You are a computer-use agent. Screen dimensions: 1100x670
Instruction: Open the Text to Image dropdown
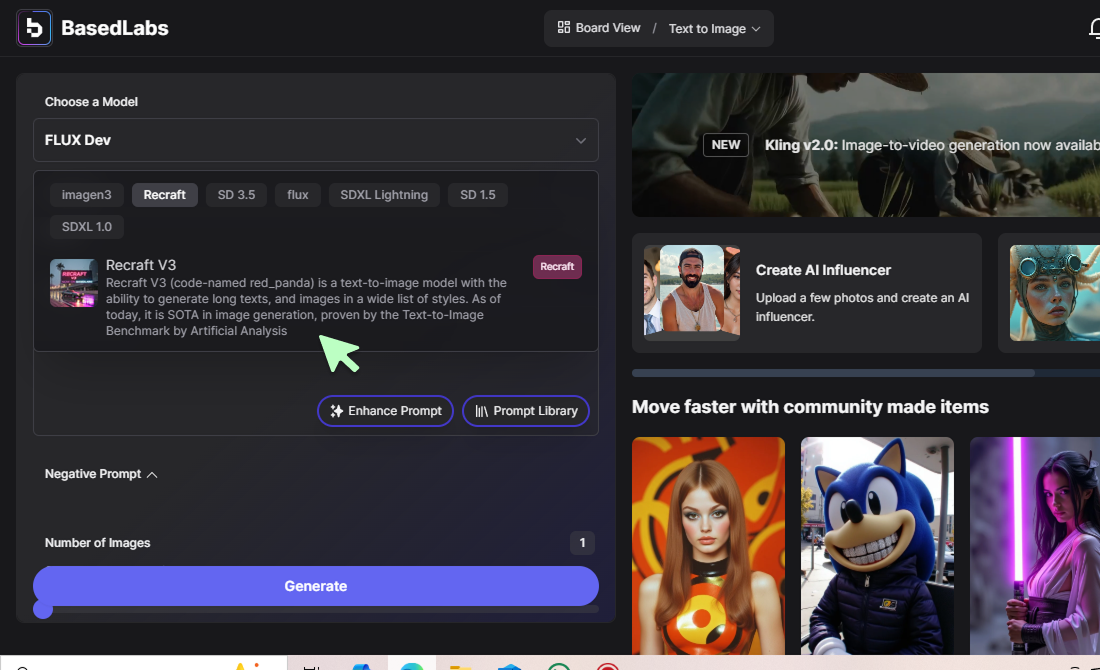[x=714, y=29]
